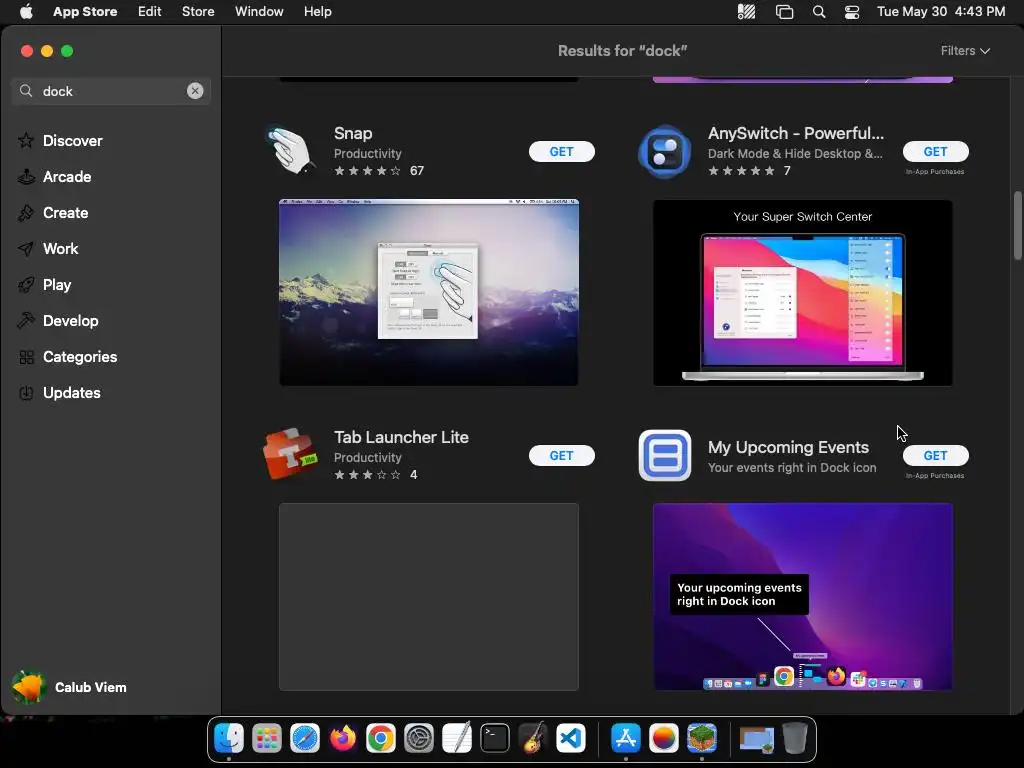Open Control Center in menu bar
Viewport: 1024px width, 768px height.
(x=852, y=12)
